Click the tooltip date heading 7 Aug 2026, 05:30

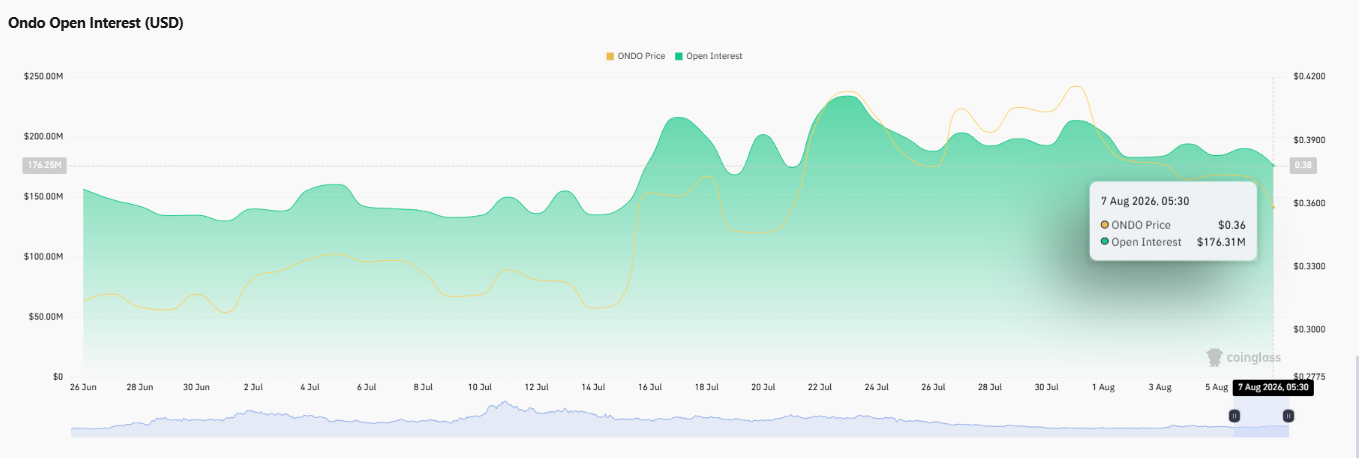tap(1145, 201)
